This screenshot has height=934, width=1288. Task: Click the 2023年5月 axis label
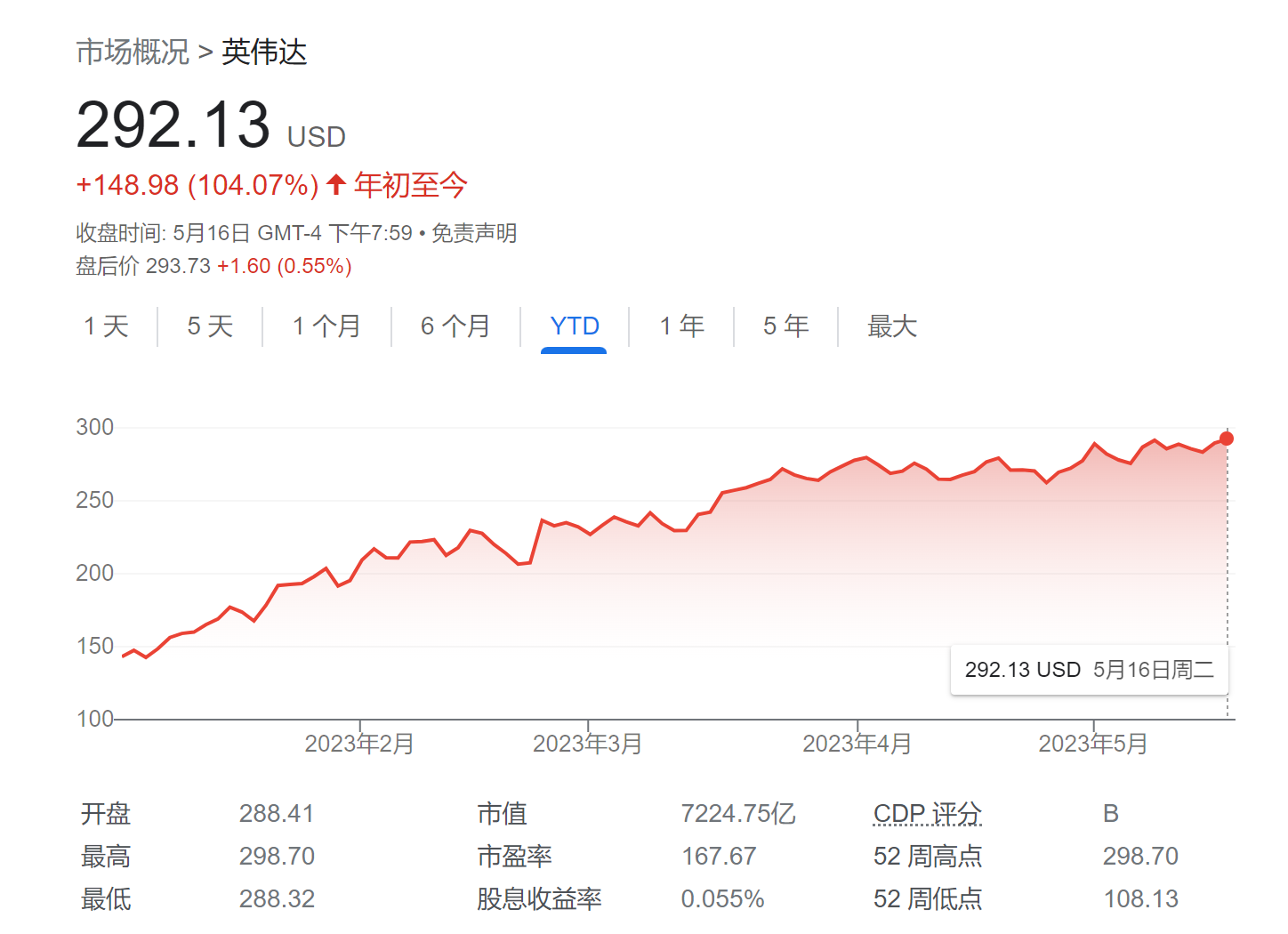1093,744
